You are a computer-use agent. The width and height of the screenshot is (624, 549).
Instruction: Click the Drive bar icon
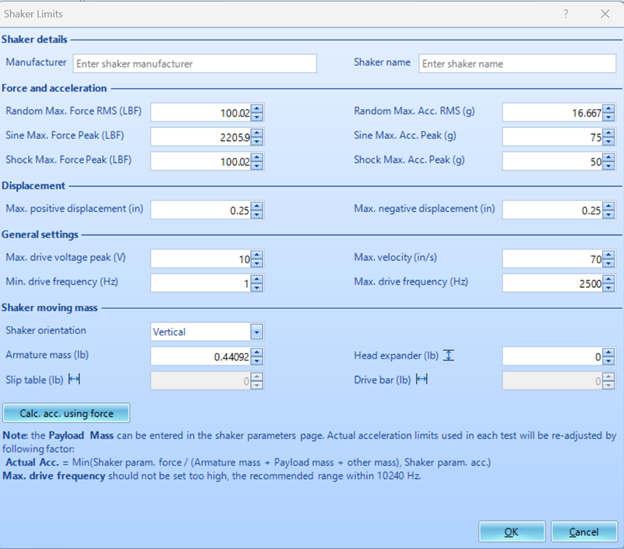[422, 380]
